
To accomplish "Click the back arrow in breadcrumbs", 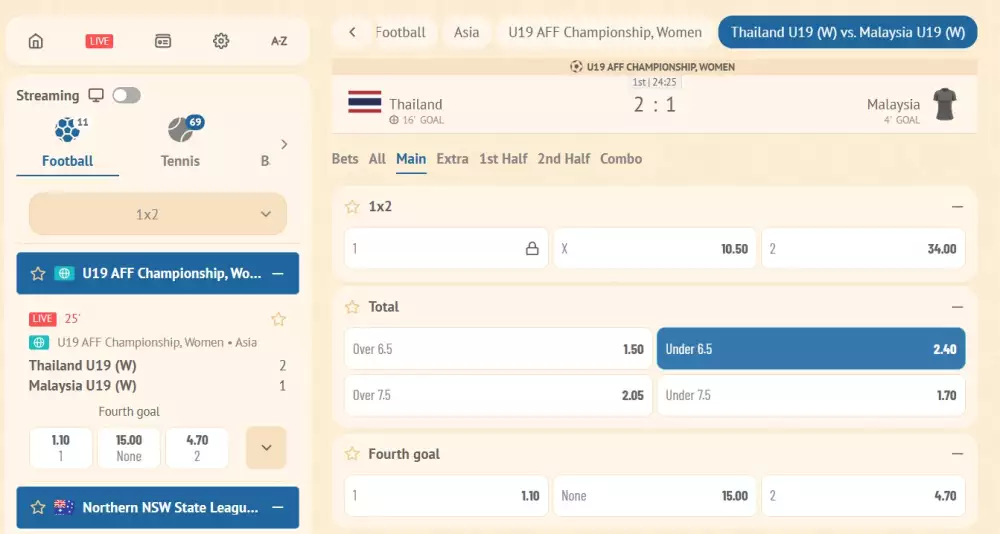I will [x=352, y=32].
